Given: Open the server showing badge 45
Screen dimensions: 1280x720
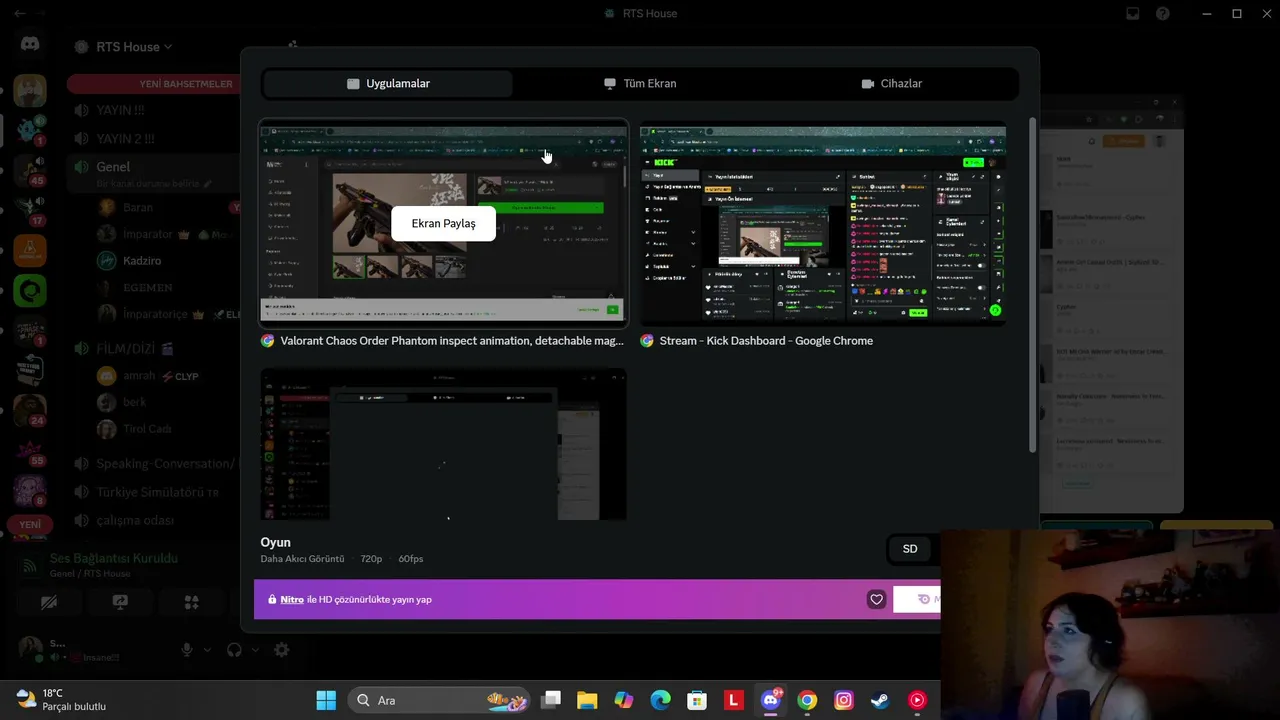Looking at the screenshot, I should [30, 170].
